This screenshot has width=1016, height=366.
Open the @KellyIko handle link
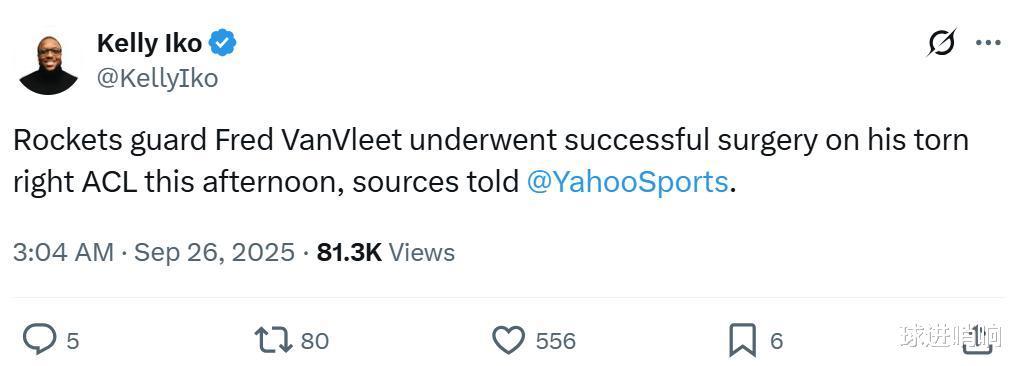coord(157,78)
